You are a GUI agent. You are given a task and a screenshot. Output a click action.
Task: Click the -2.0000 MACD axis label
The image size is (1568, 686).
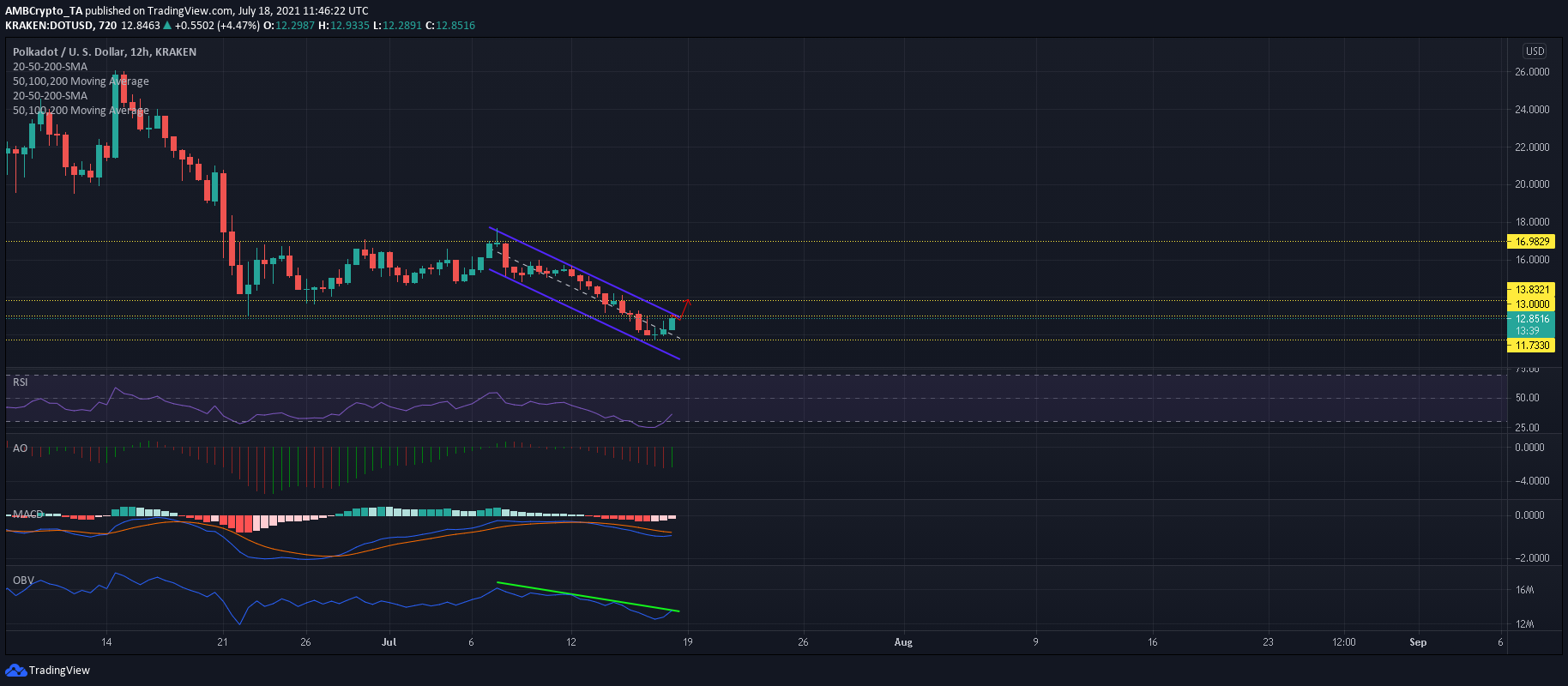pos(1532,558)
